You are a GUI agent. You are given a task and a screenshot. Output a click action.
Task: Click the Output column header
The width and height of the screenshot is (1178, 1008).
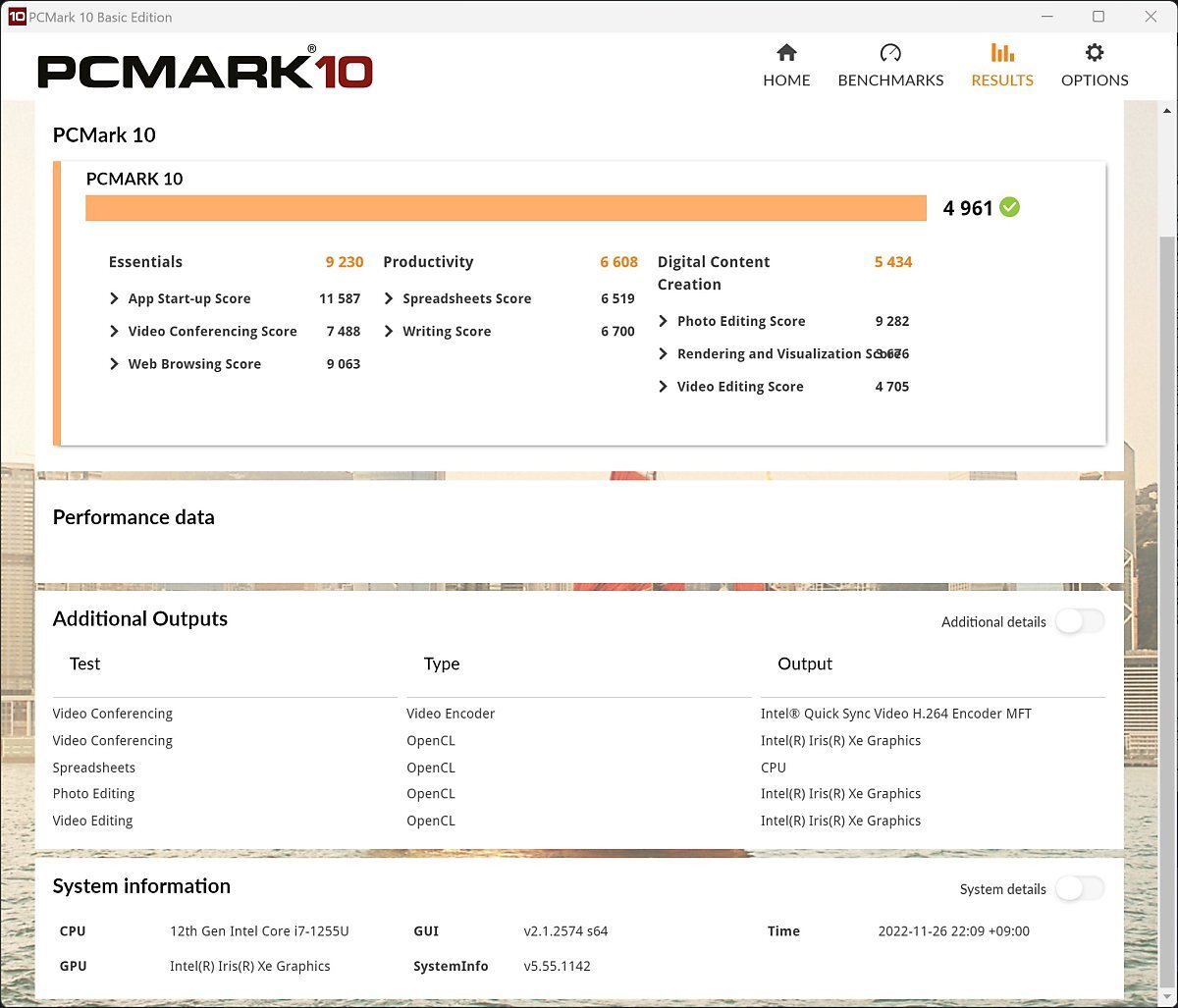[x=805, y=664]
